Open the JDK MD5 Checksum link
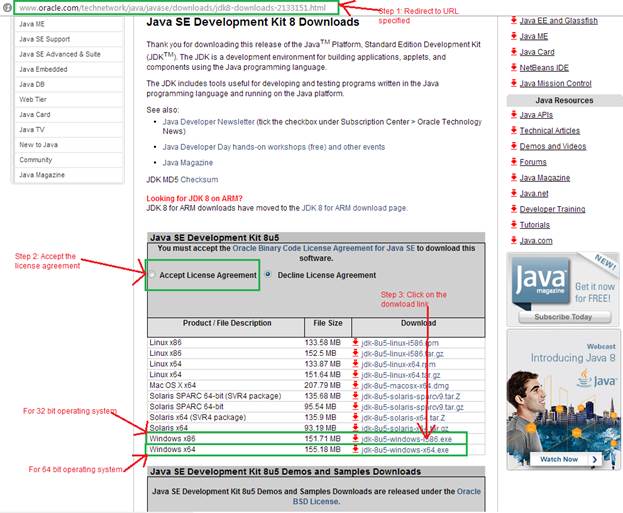 (x=199, y=180)
